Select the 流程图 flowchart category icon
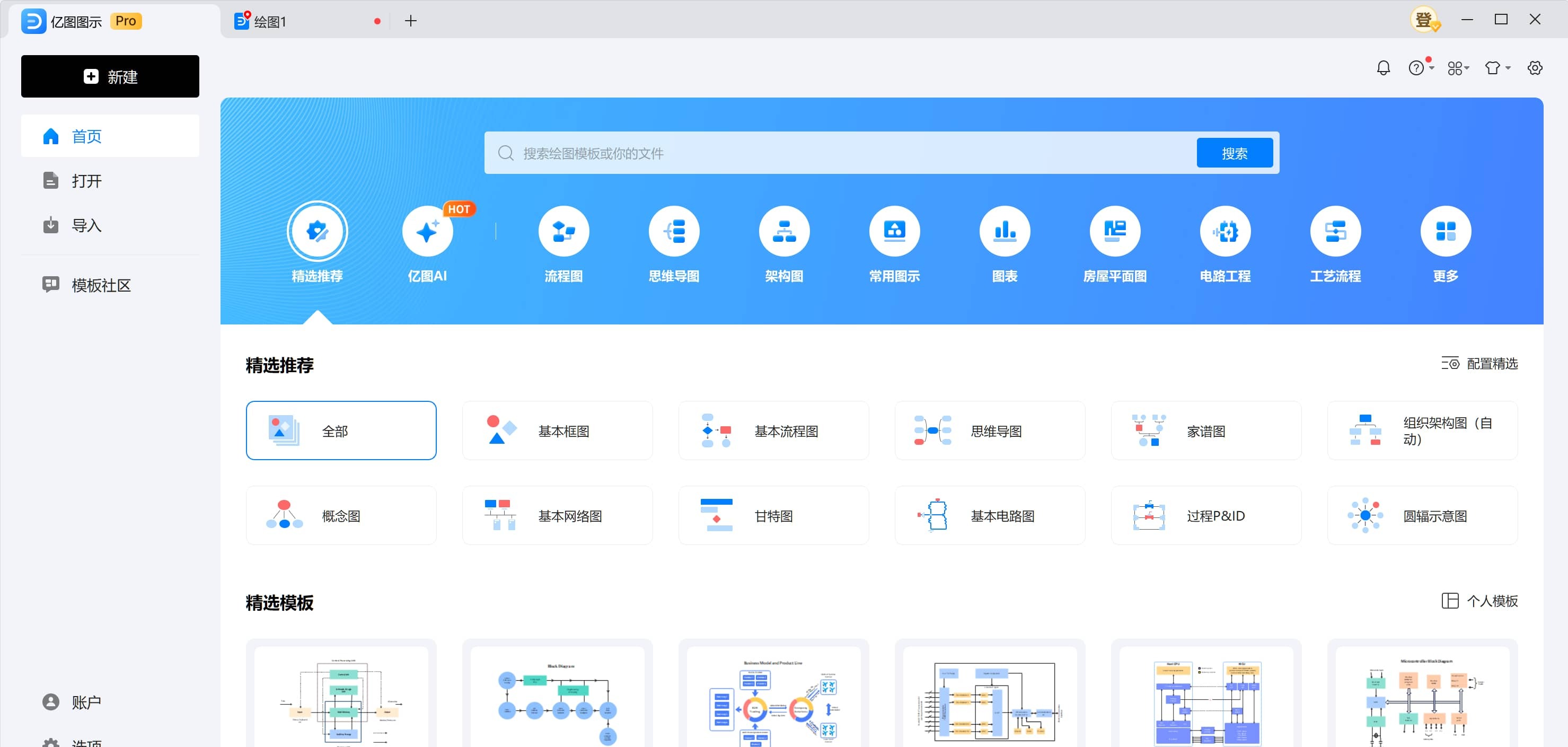1568x747 pixels. pyautogui.click(x=563, y=231)
